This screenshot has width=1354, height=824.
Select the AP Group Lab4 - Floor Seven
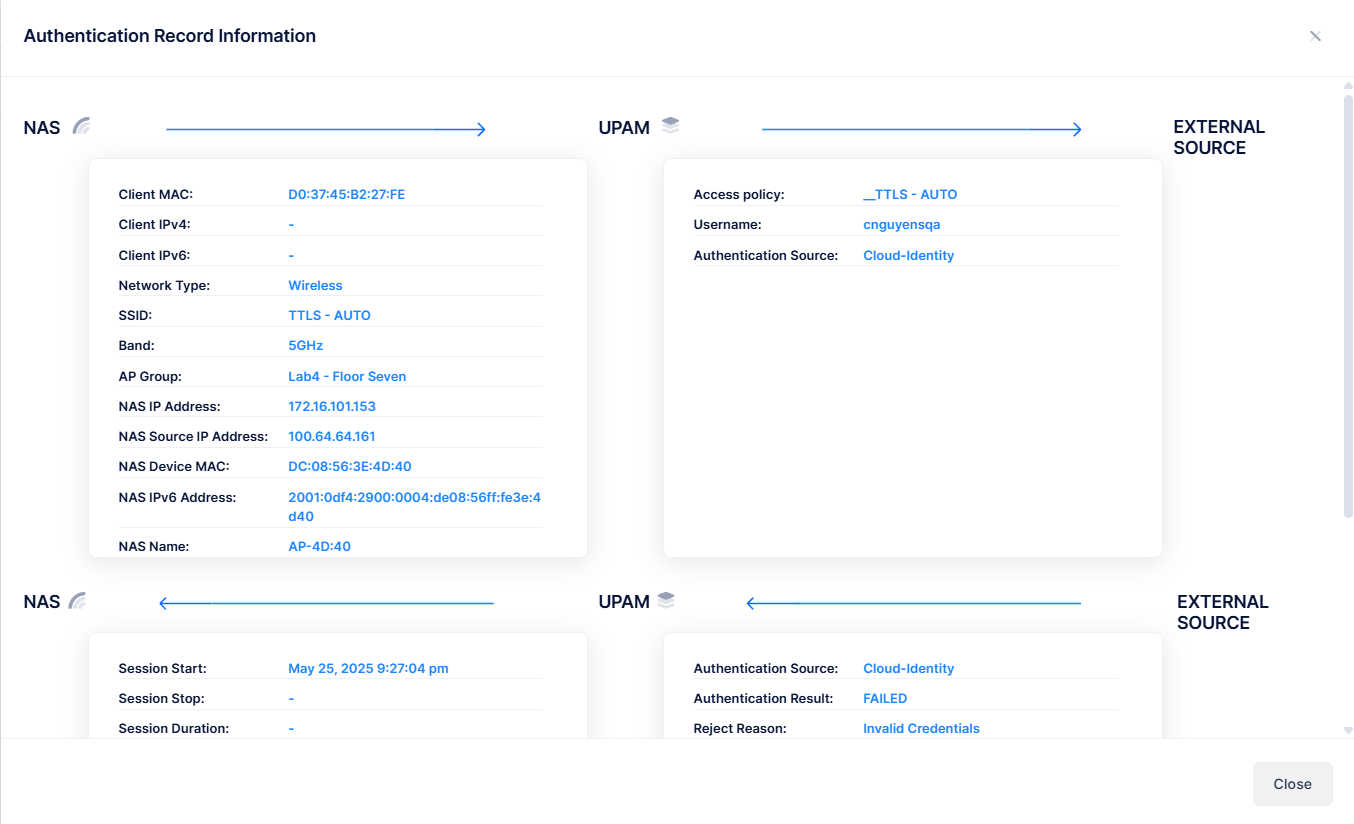(347, 376)
